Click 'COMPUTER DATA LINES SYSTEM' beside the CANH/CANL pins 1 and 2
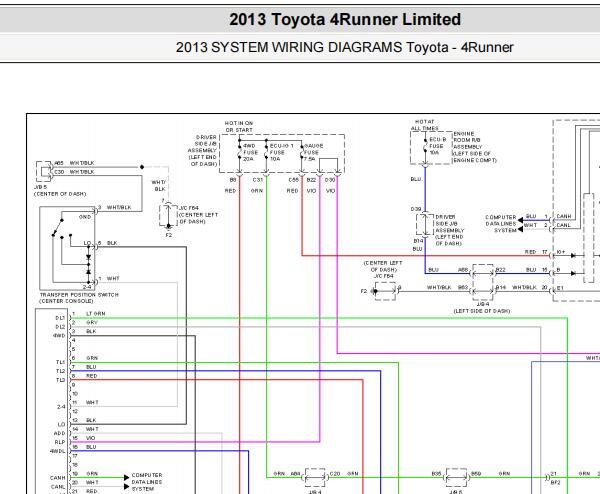 (x=501, y=223)
